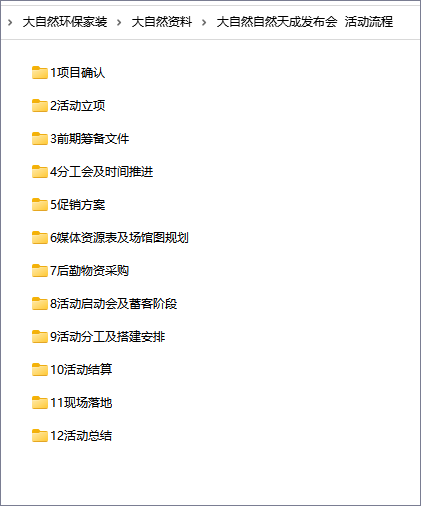
Task: Expand chevron before 大自然自然天成发布会 breadcrumb
Action: (x=204, y=23)
